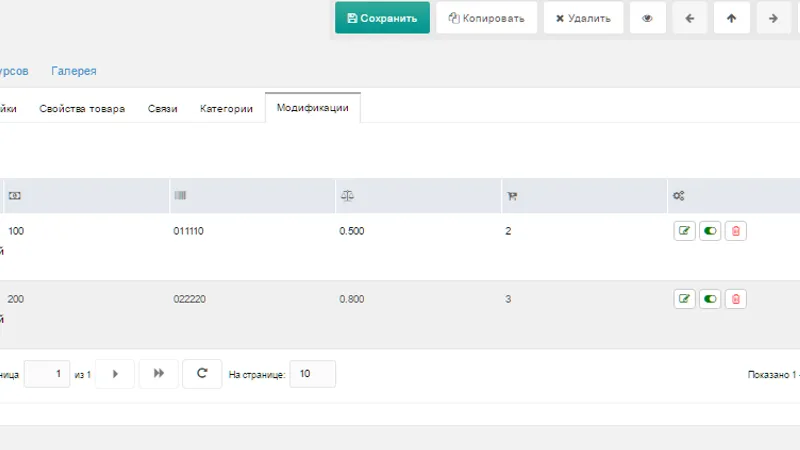Jump to last page of the table
This screenshot has height=450, width=800.
(x=159, y=374)
